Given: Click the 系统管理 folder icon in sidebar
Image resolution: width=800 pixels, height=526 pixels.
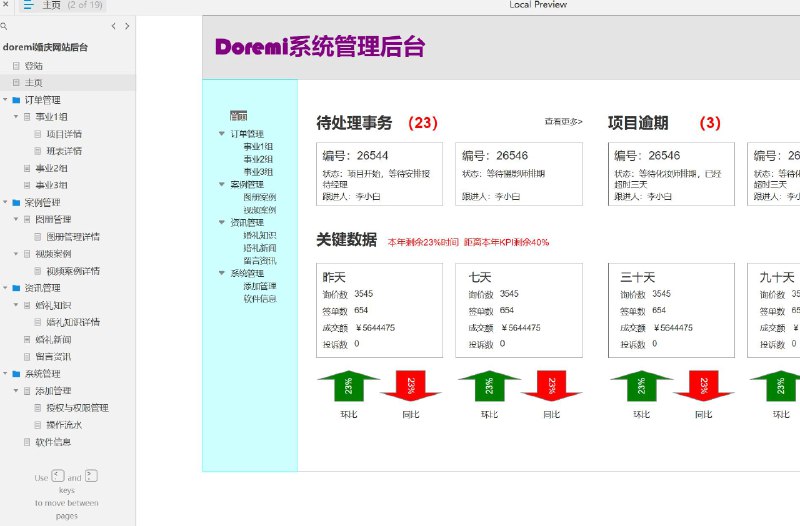Looking at the screenshot, I should (16, 374).
